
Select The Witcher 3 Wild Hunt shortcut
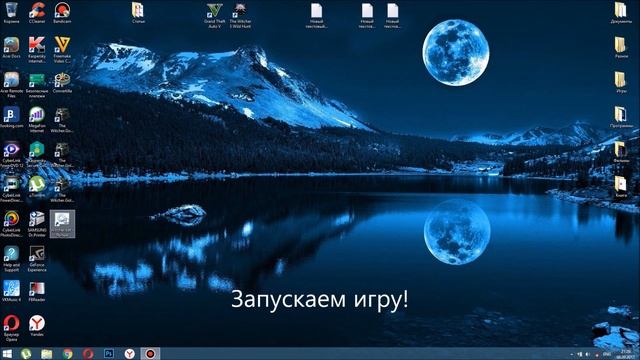pos(240,16)
